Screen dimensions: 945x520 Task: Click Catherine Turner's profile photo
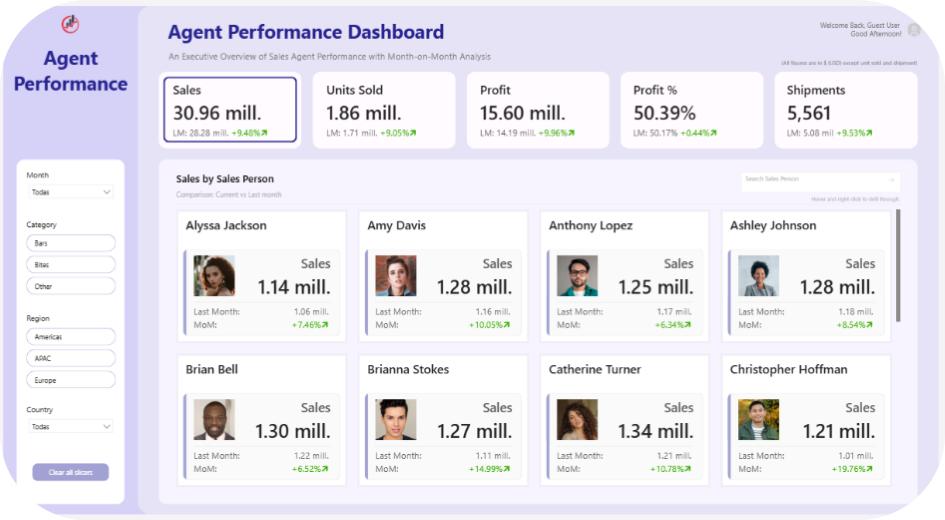[x=577, y=420]
